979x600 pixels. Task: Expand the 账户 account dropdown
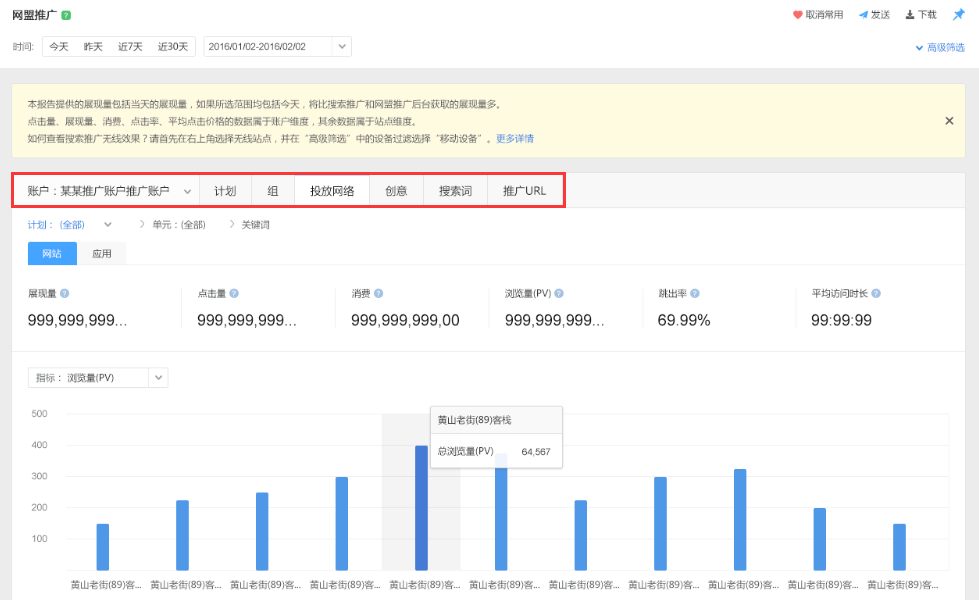187,191
